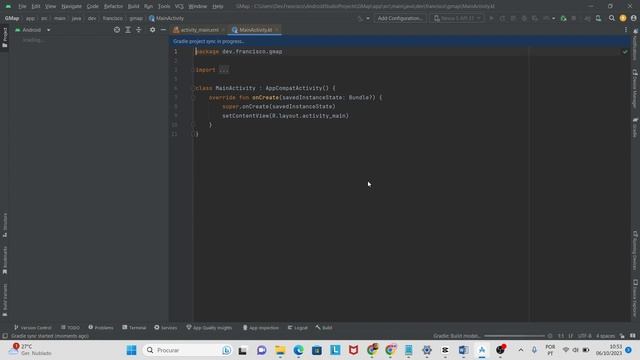Open the user account avatar icon
Screen dimensions: 640x360
633,18
